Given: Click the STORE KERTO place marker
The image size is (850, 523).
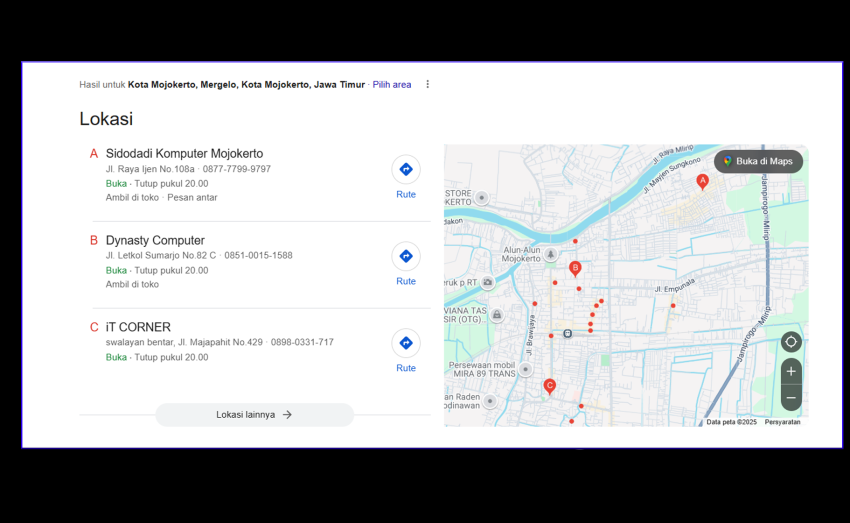Looking at the screenshot, I should point(481,198).
